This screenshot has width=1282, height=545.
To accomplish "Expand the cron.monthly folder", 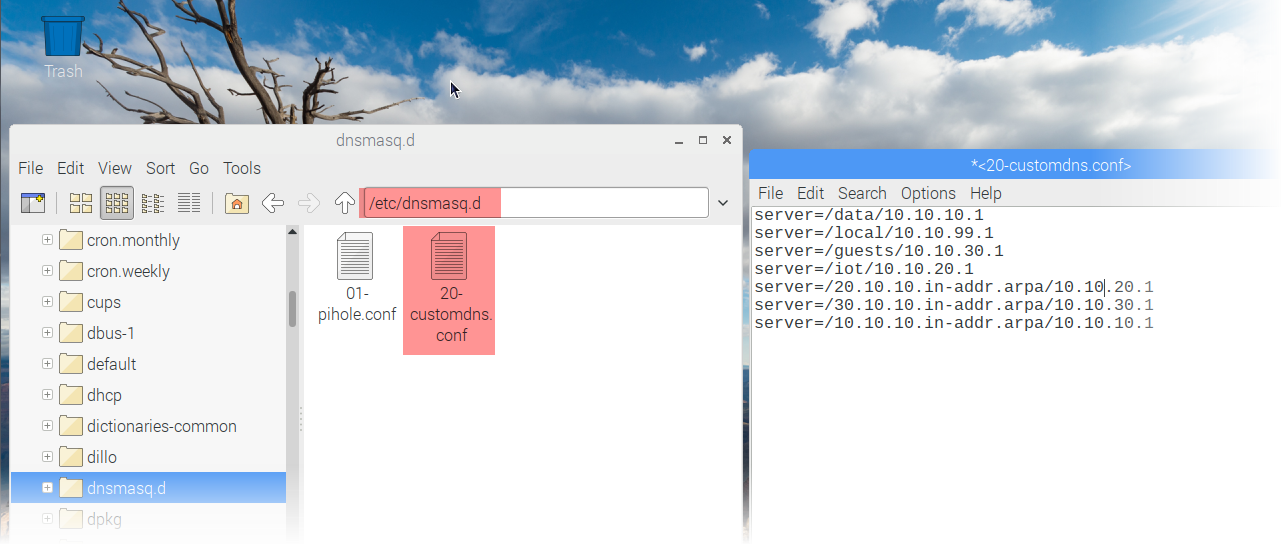I will [x=47, y=240].
